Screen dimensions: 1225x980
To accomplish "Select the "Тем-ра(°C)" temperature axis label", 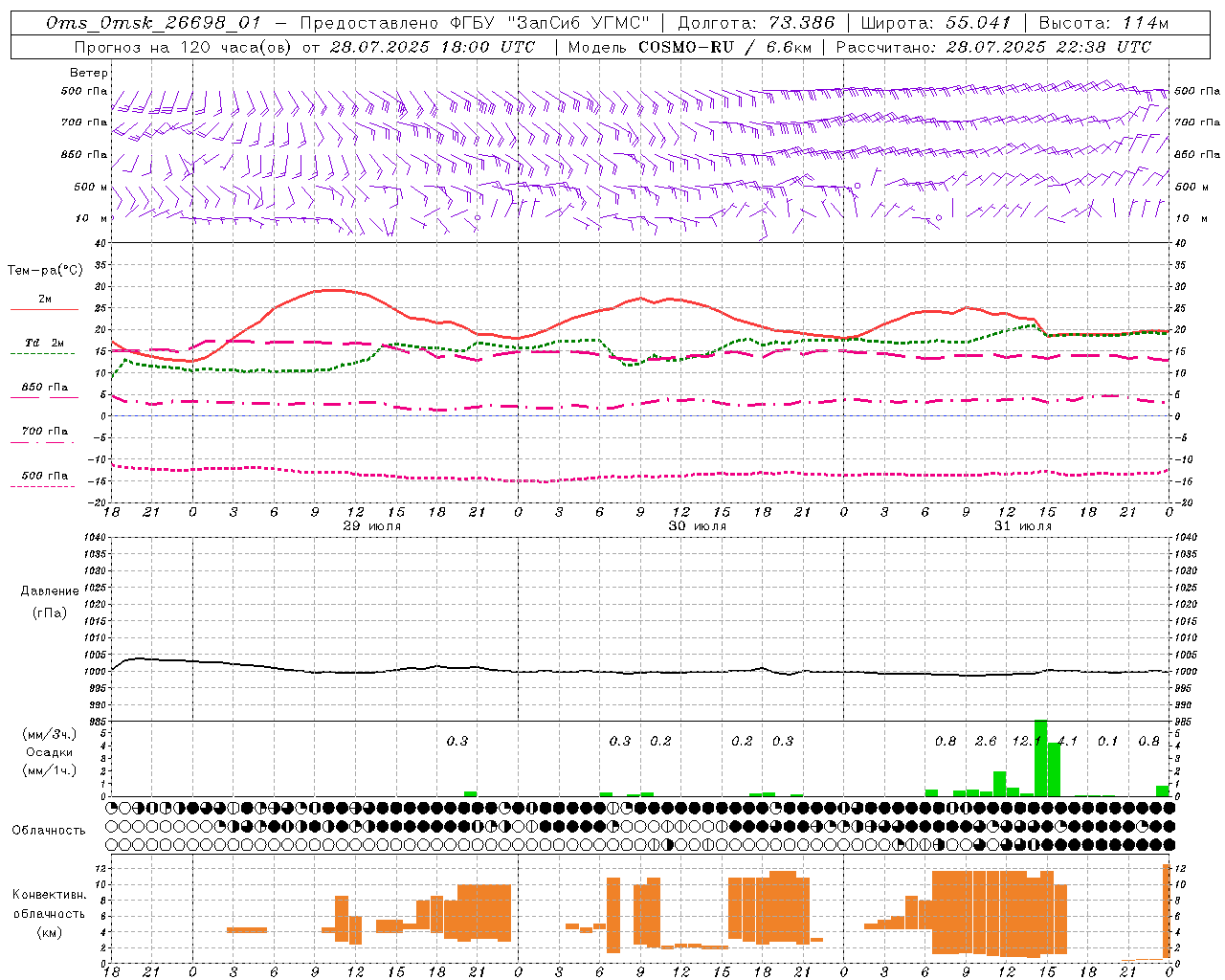I will coord(45,271).
